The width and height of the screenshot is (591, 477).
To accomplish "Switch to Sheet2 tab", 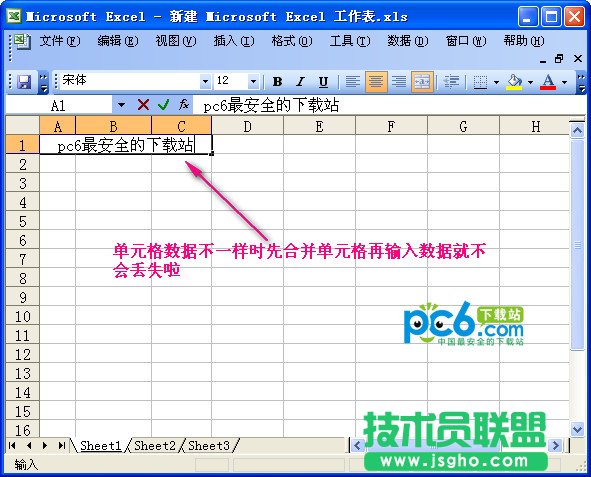I will point(155,446).
